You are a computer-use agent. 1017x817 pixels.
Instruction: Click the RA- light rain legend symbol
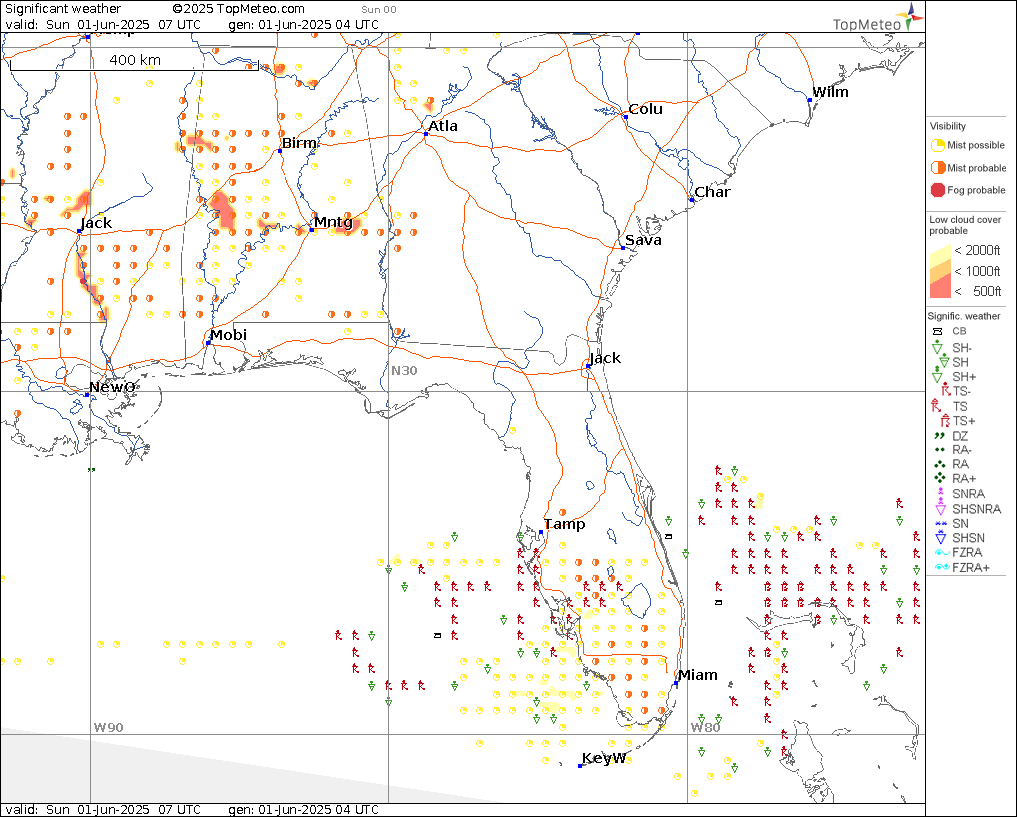[x=939, y=449]
